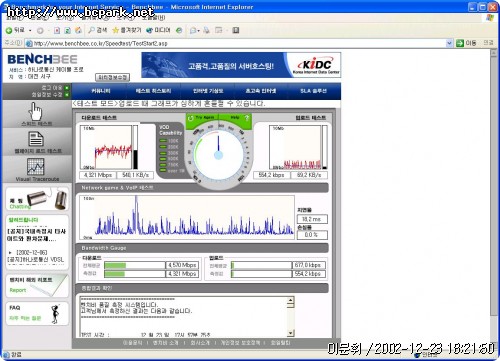Image resolution: width=500 pixels, height=361 pixels.
Task: Click the Try Again button
Action: click(x=204, y=118)
